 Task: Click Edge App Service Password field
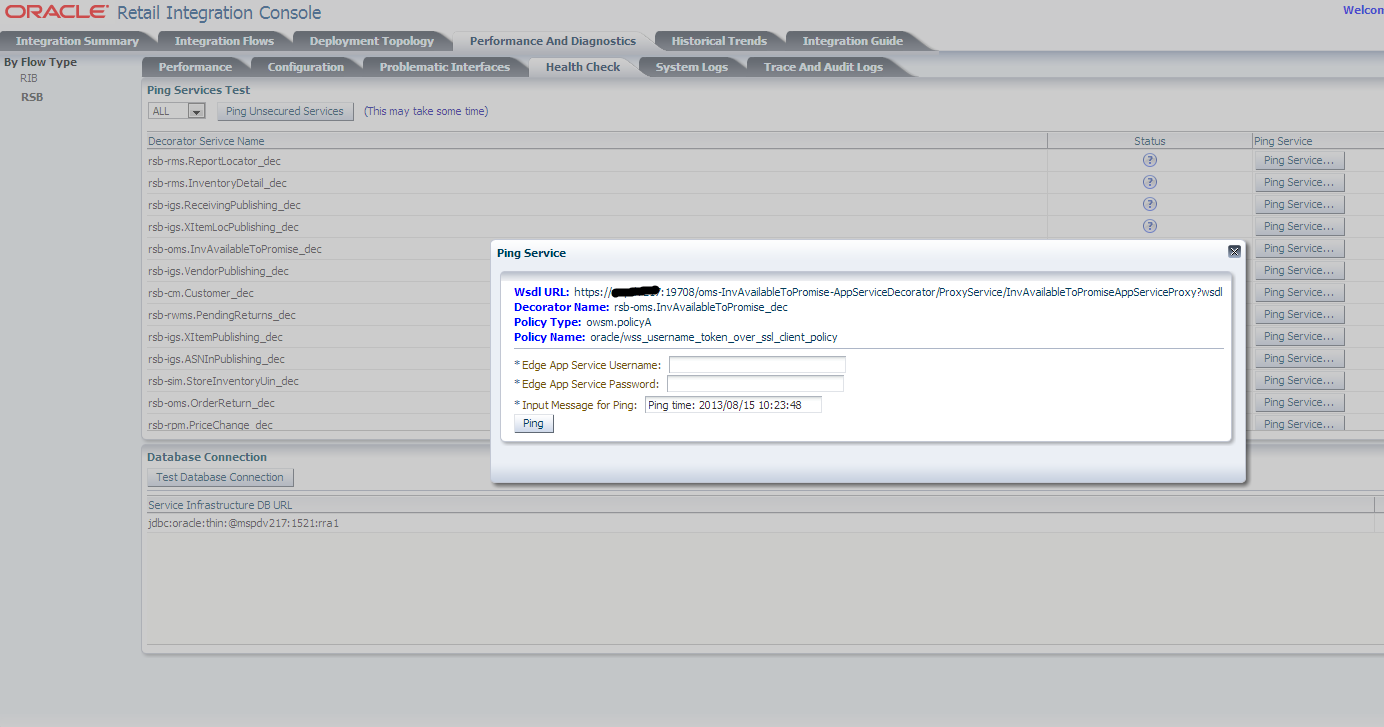(x=755, y=384)
